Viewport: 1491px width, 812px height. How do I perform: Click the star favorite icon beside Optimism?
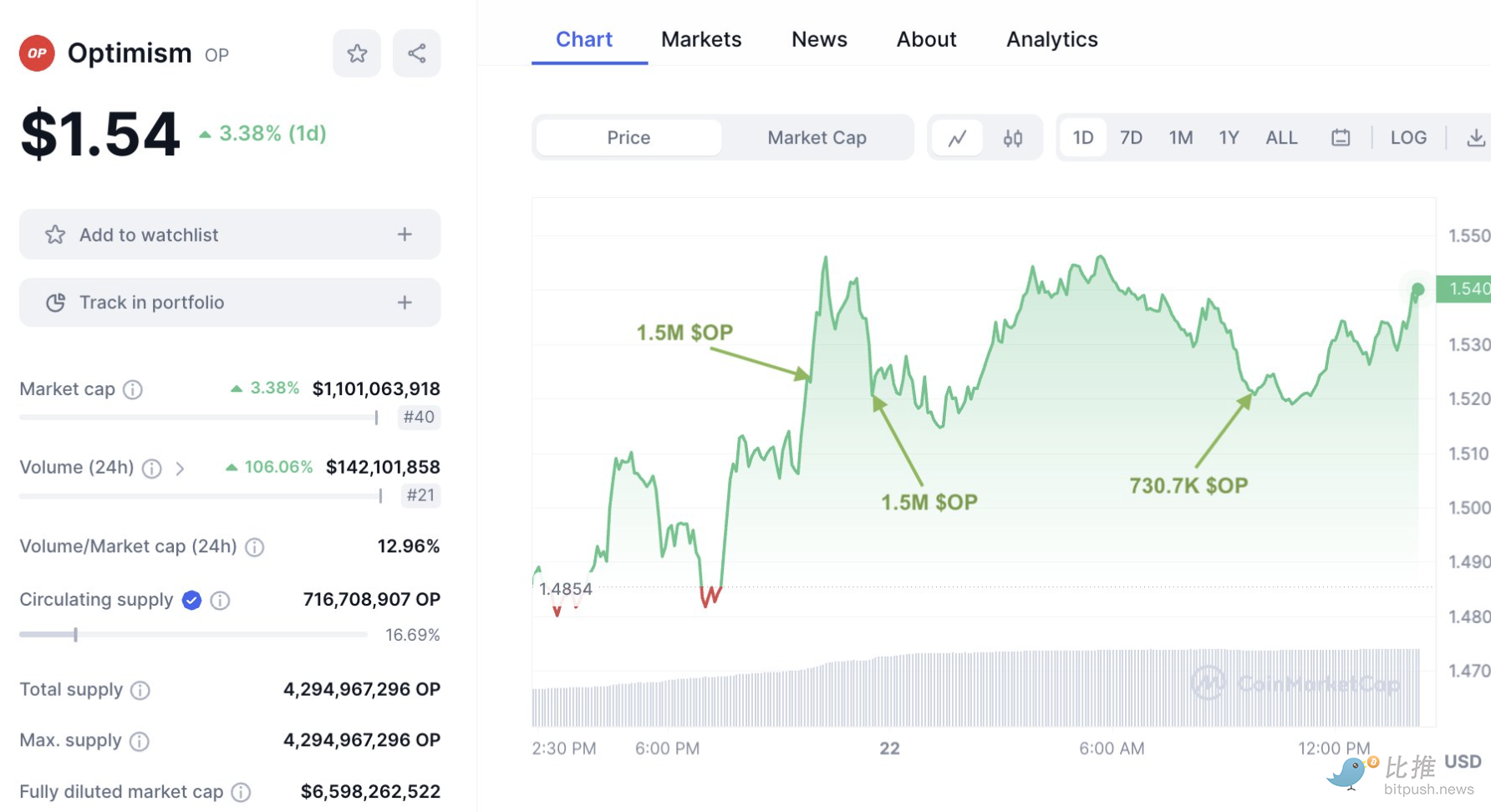click(x=357, y=53)
